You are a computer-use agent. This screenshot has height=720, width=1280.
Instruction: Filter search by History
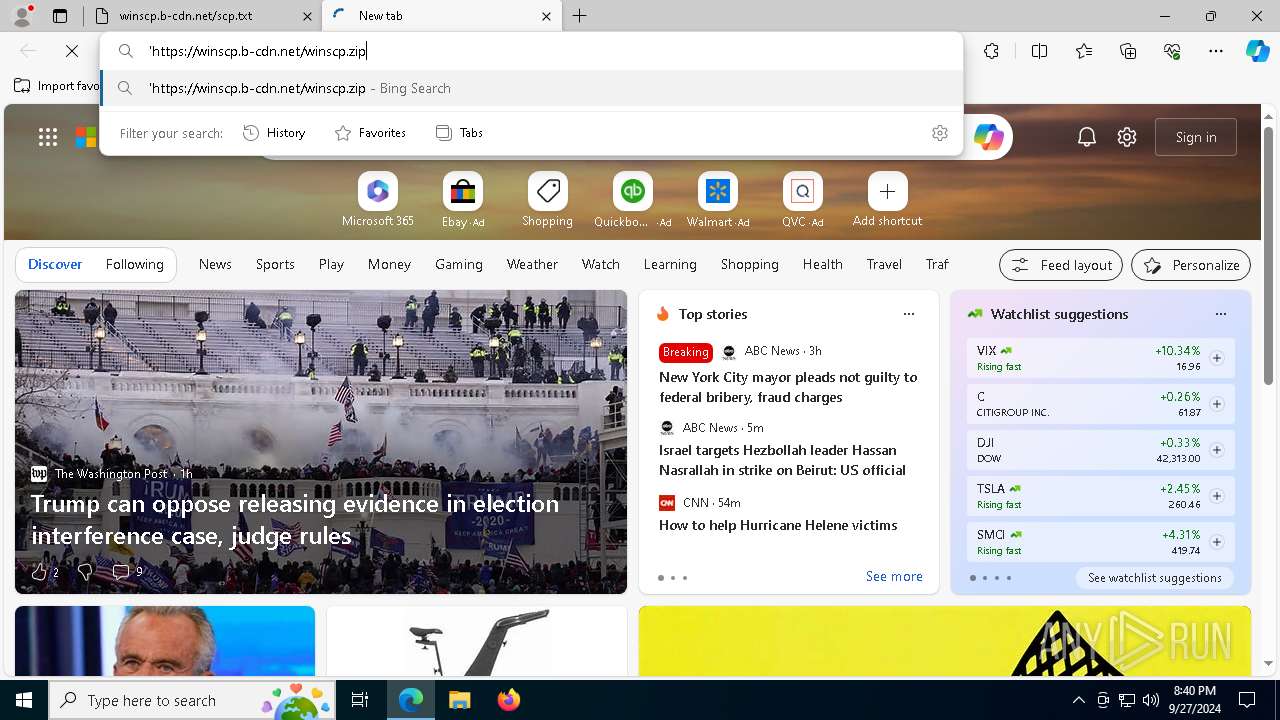[x=274, y=133]
